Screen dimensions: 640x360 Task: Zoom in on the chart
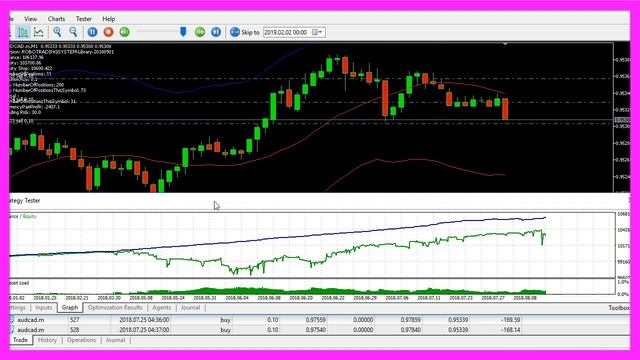[x=57, y=32]
